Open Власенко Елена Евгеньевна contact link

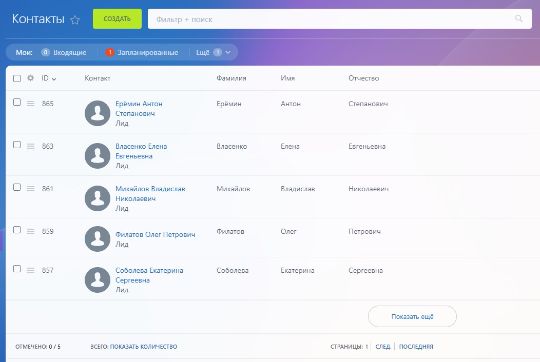[141, 151]
